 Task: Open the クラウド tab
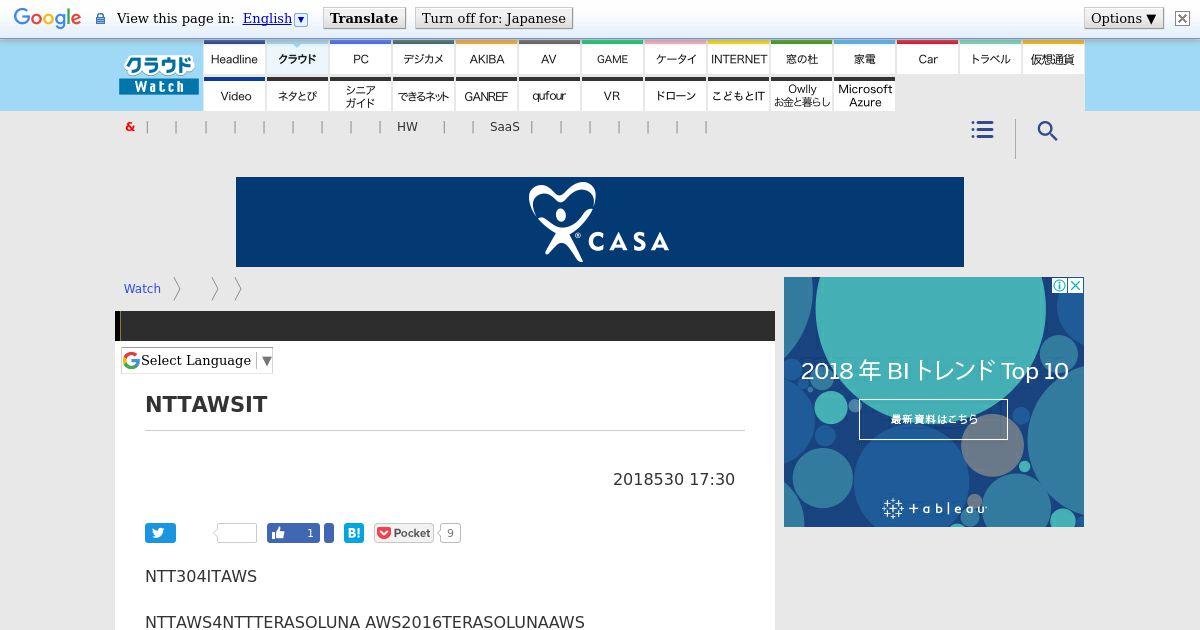pos(297,59)
